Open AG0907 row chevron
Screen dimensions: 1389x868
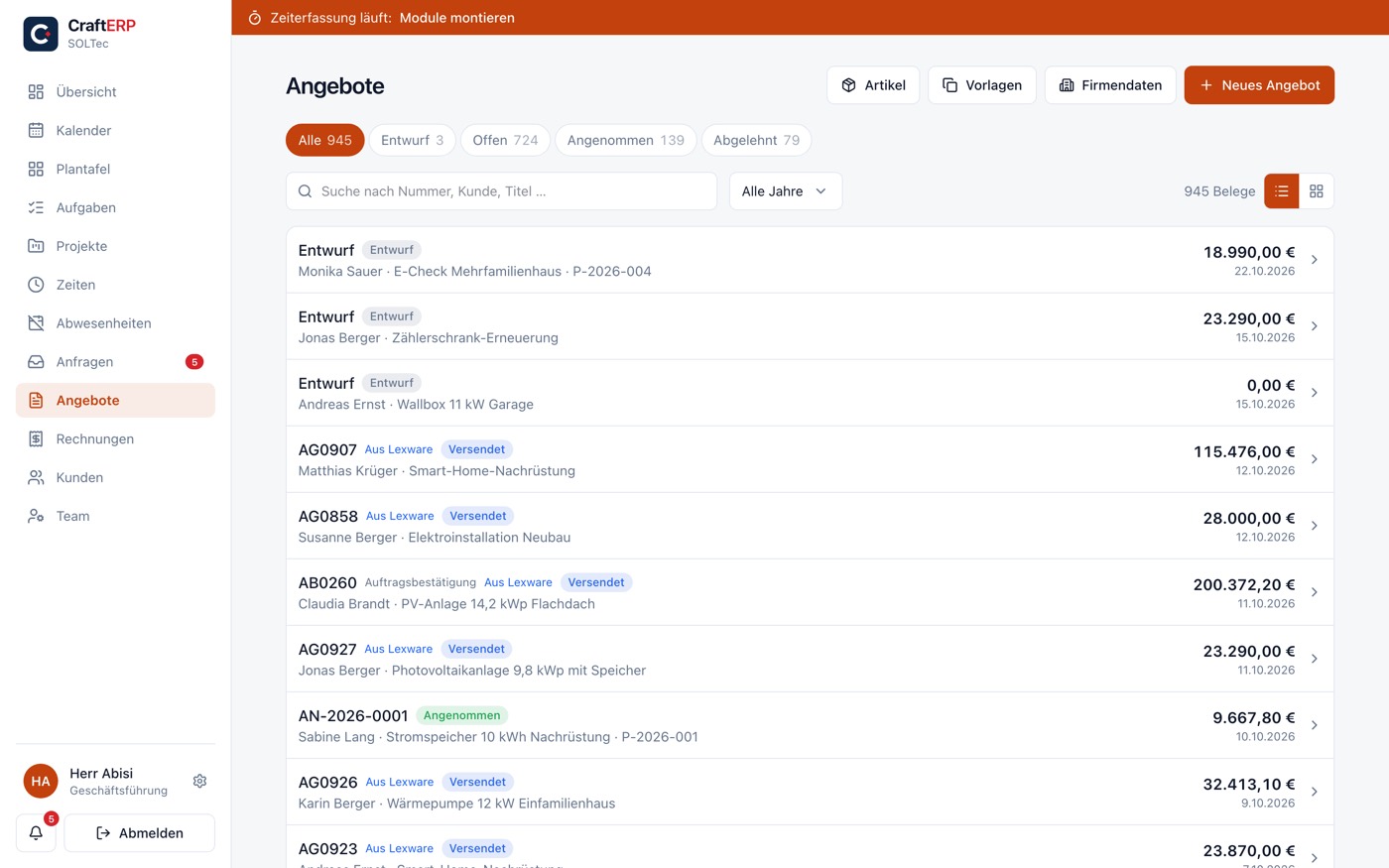pyautogui.click(x=1315, y=459)
